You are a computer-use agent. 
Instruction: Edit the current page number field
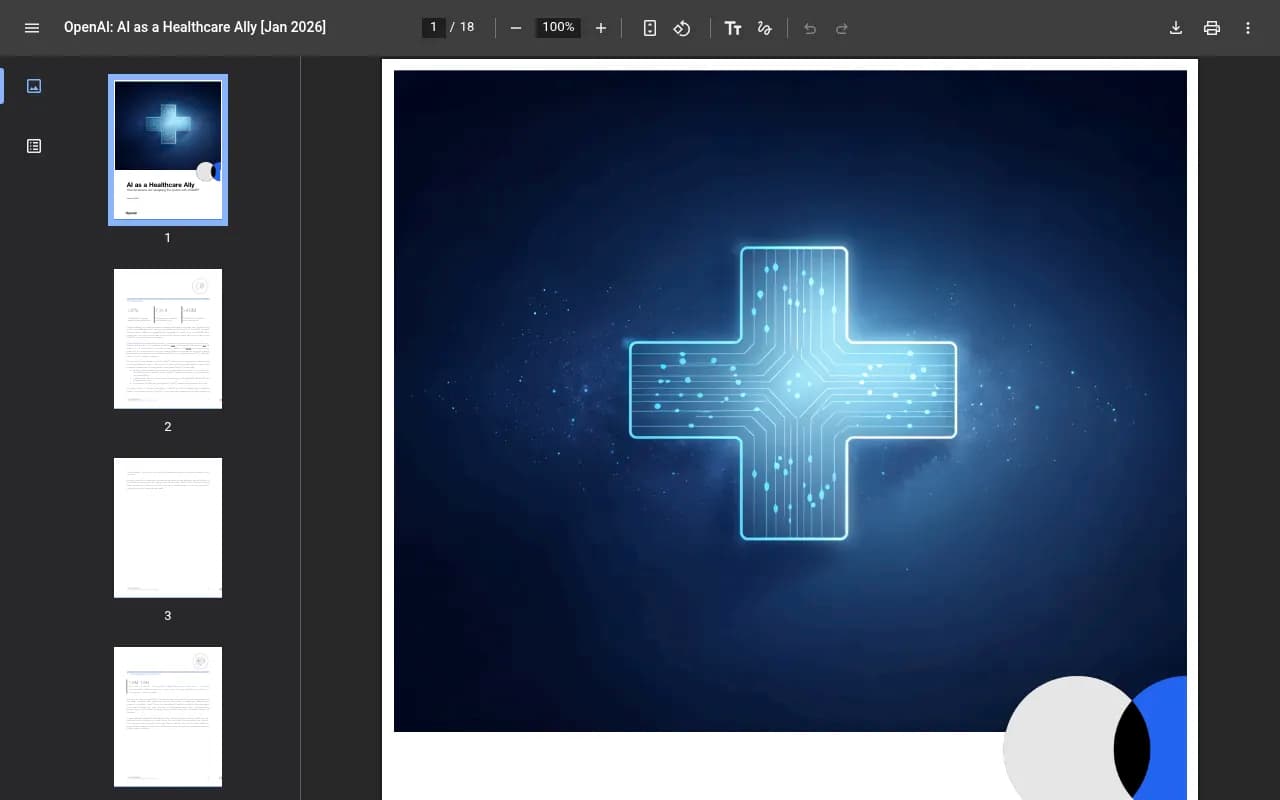(433, 27)
